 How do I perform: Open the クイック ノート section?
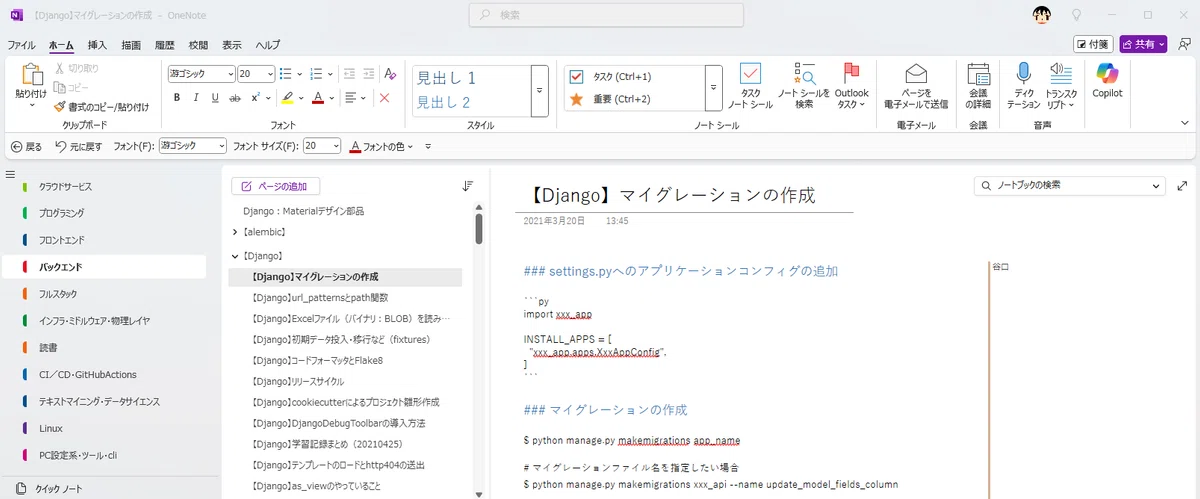click(59, 489)
